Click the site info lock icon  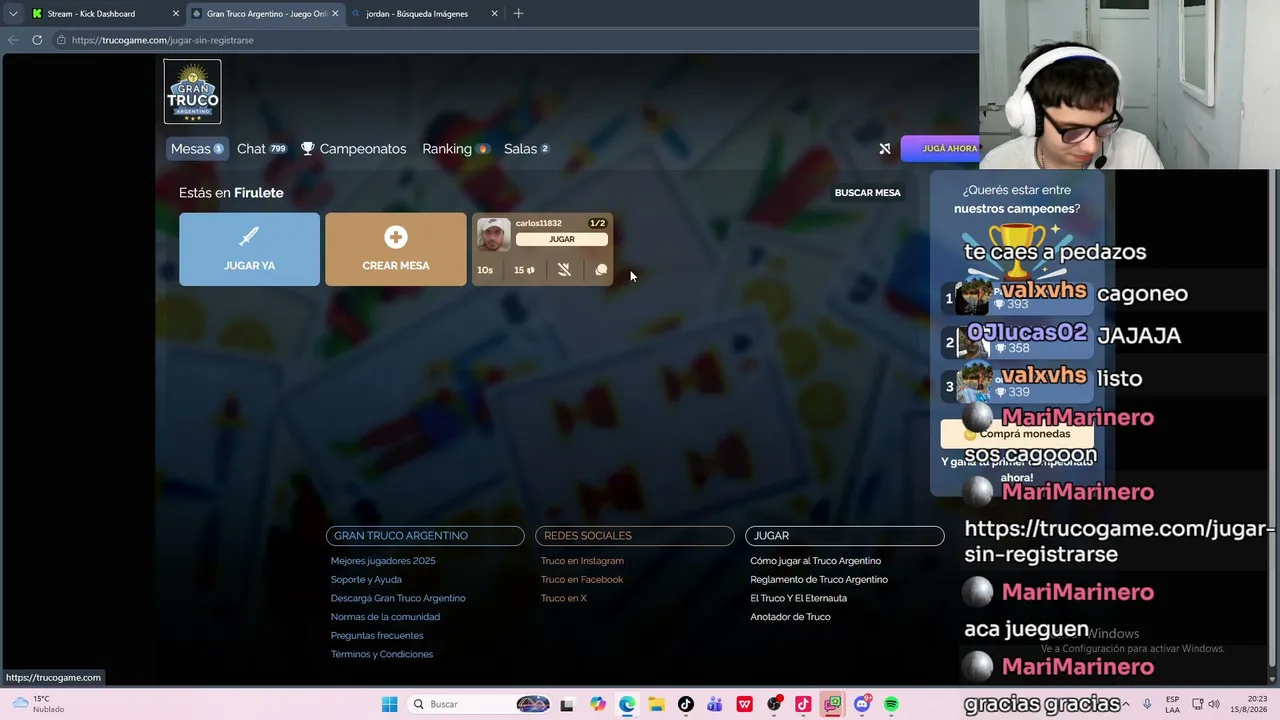pos(61,40)
